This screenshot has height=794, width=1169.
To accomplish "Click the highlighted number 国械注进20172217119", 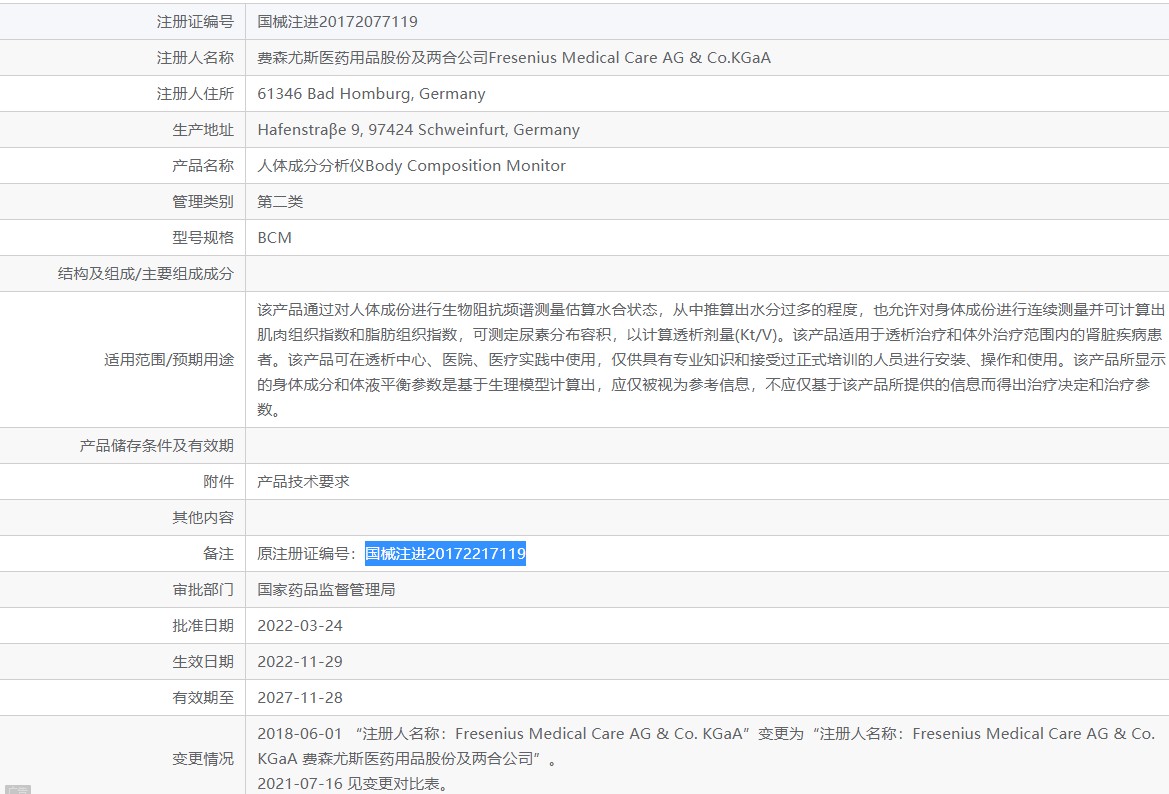I will tap(445, 553).
